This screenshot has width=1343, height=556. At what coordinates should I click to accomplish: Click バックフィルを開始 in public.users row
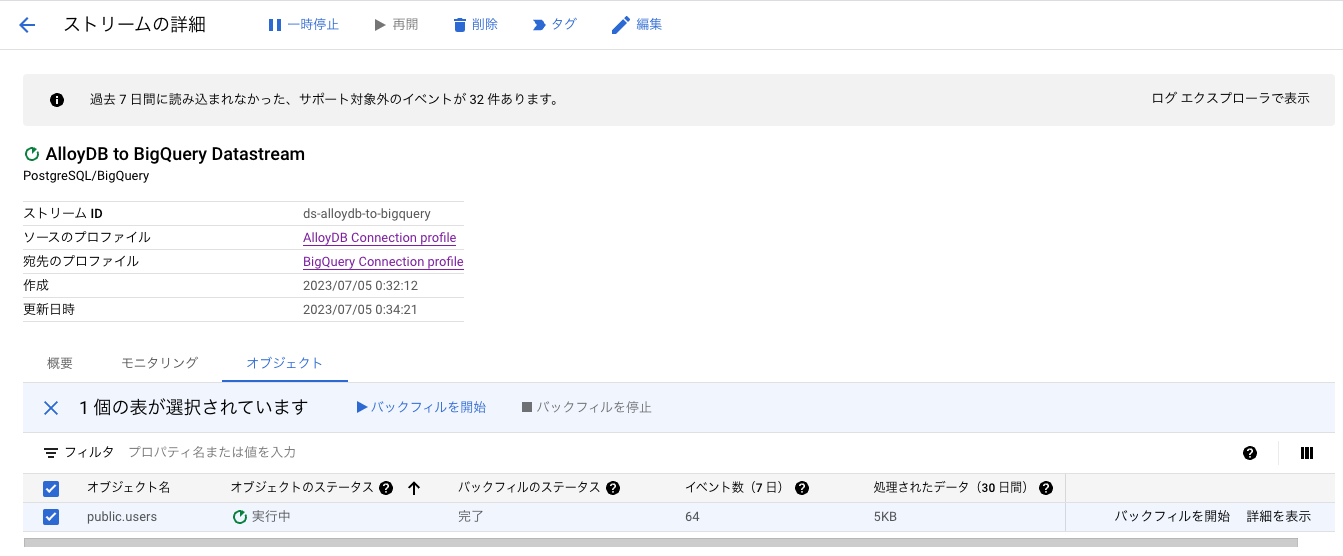(1172, 517)
